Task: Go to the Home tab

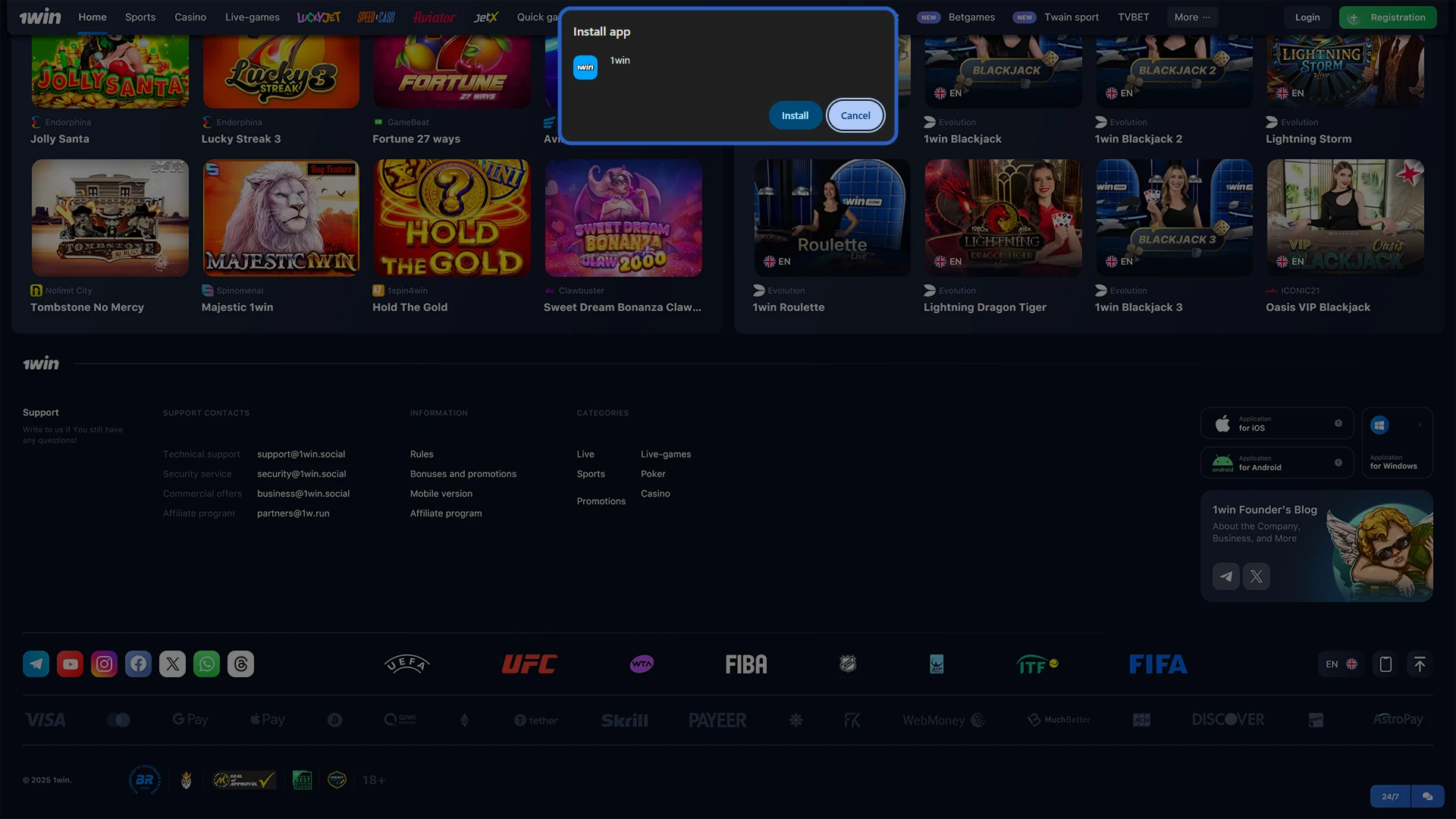Action: click(93, 17)
